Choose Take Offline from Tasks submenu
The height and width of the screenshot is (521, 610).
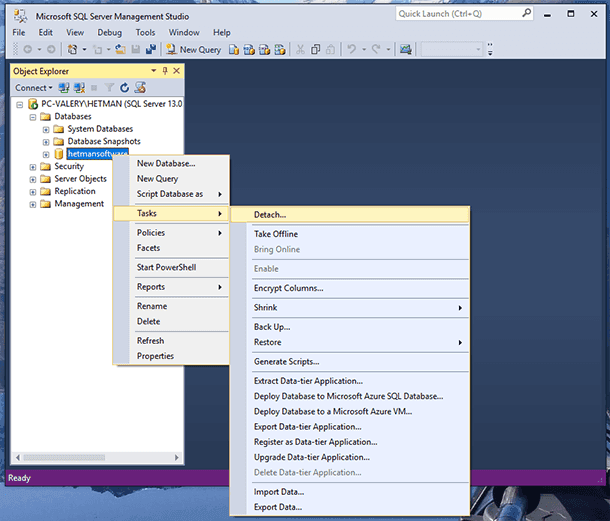[350, 234]
